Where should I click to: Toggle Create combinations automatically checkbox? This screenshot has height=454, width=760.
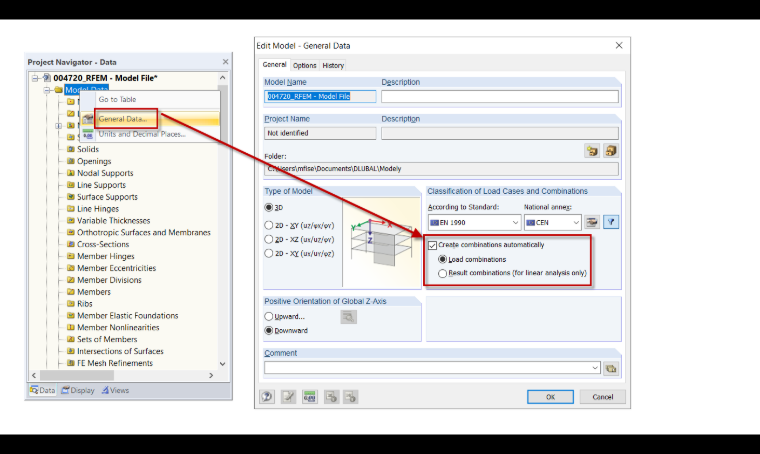432,245
